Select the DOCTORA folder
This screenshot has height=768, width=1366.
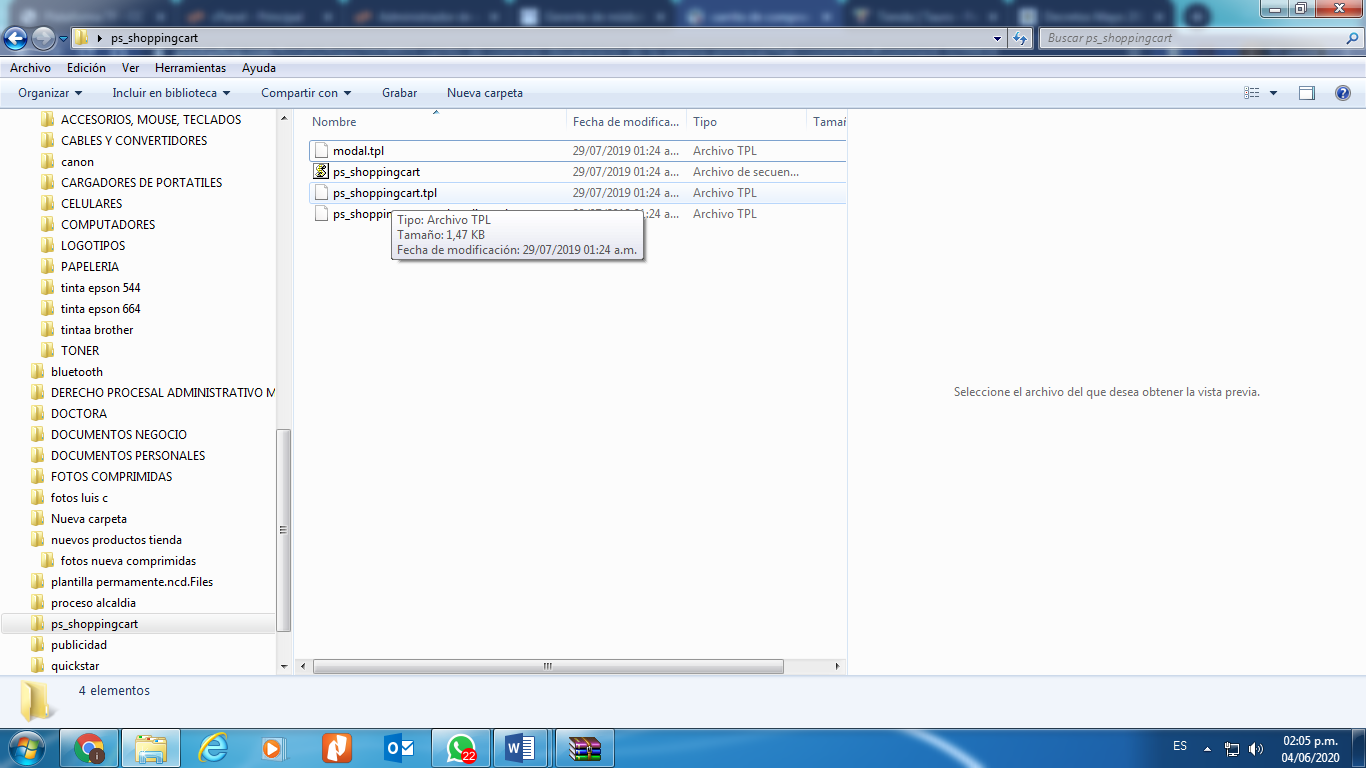[79, 414]
